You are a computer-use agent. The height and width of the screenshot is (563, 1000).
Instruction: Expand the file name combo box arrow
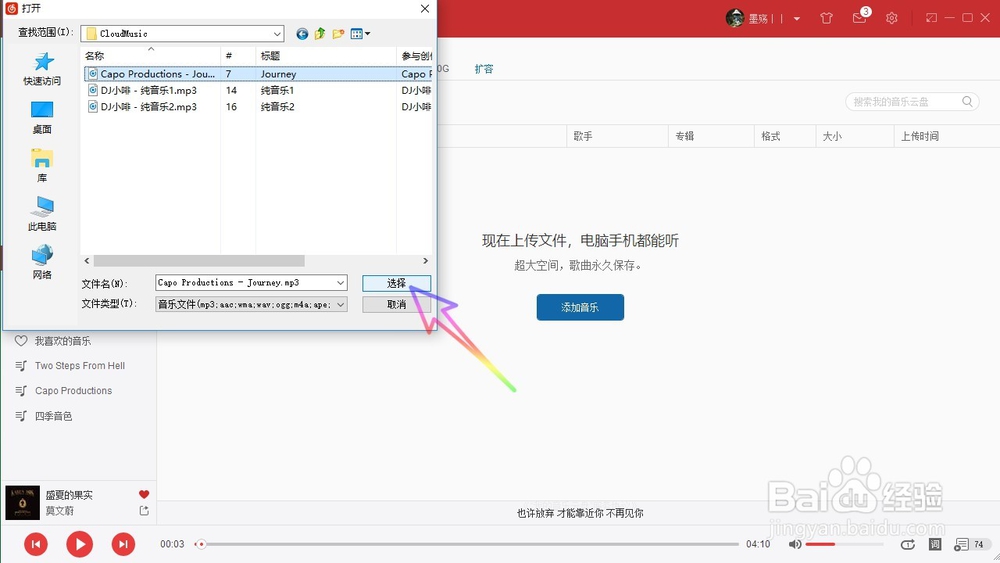[341, 282]
